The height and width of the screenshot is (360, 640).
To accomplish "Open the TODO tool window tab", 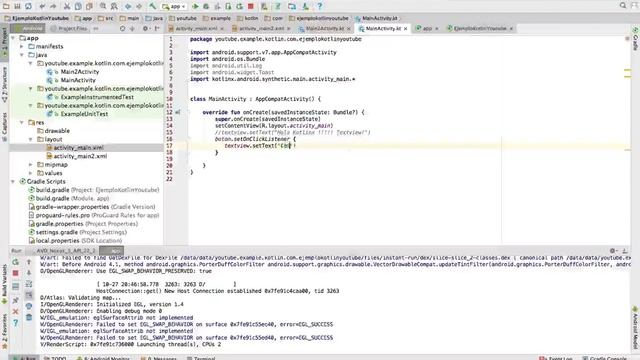I will click(55, 358).
